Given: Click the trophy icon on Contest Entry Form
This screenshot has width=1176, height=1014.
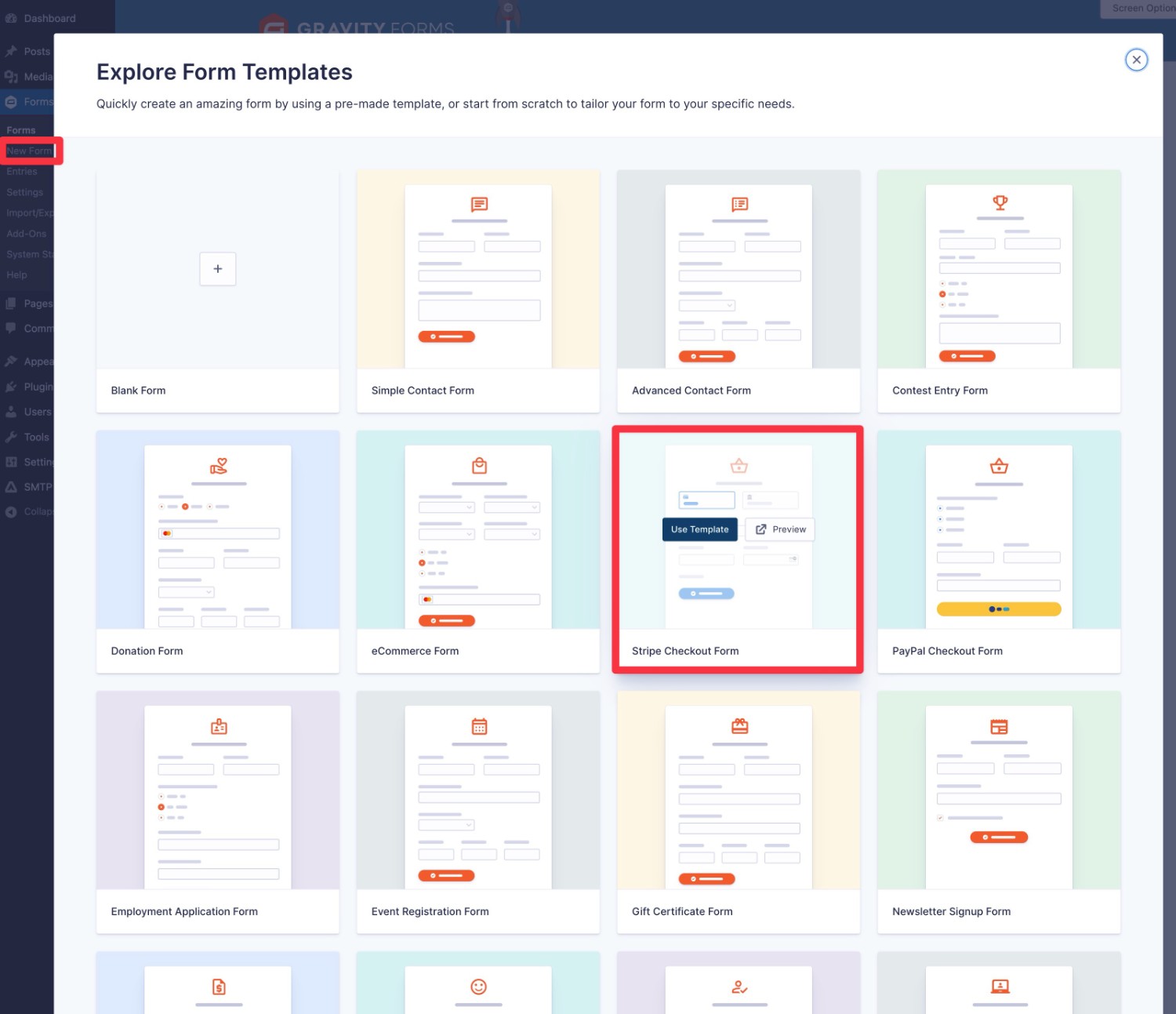Looking at the screenshot, I should (x=1000, y=202).
